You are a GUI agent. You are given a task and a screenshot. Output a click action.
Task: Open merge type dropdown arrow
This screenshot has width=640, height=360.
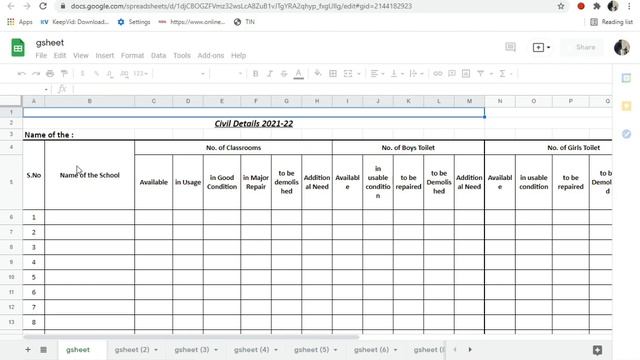click(359, 74)
